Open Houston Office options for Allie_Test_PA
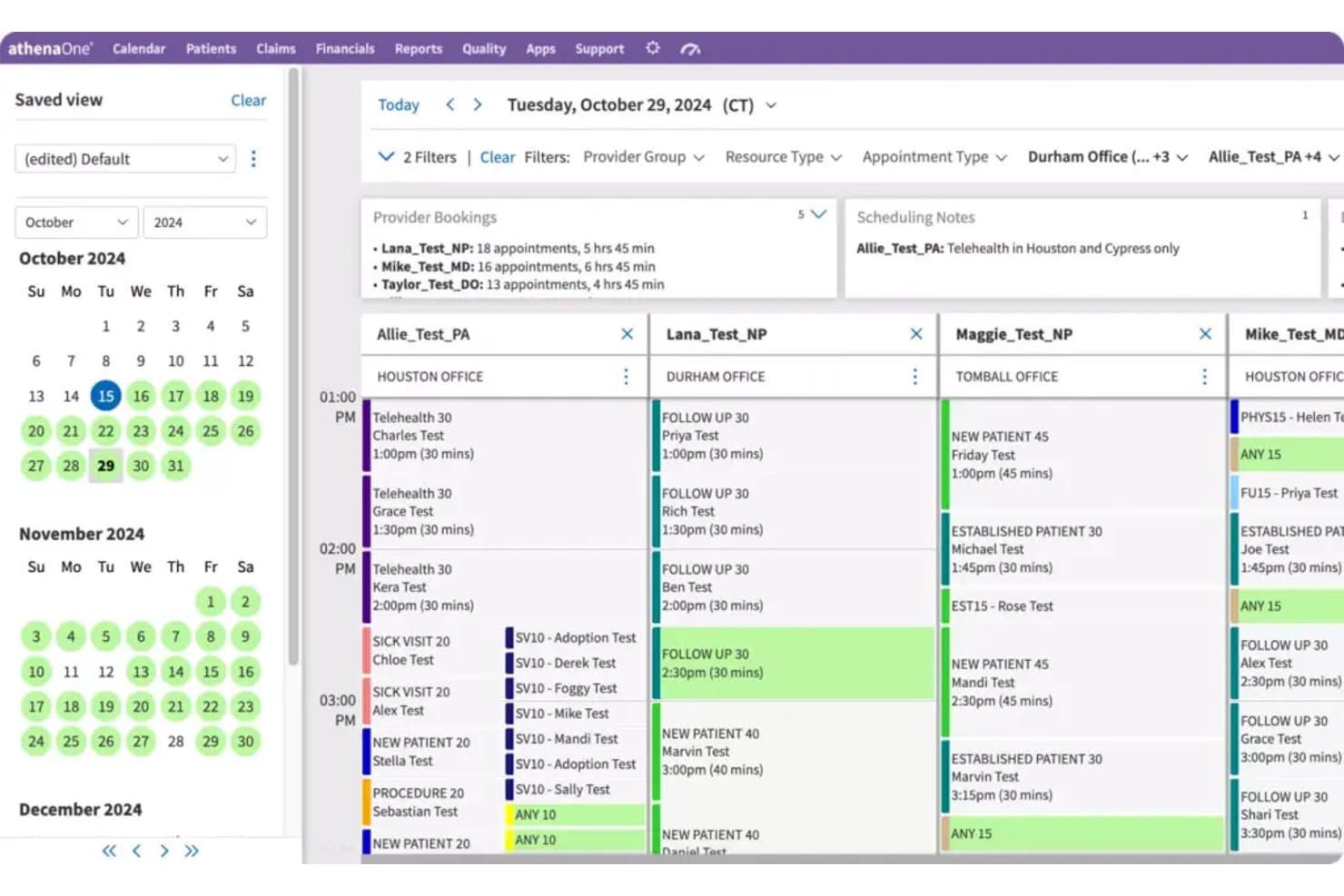The height and width of the screenshot is (896, 1344). 626,377
